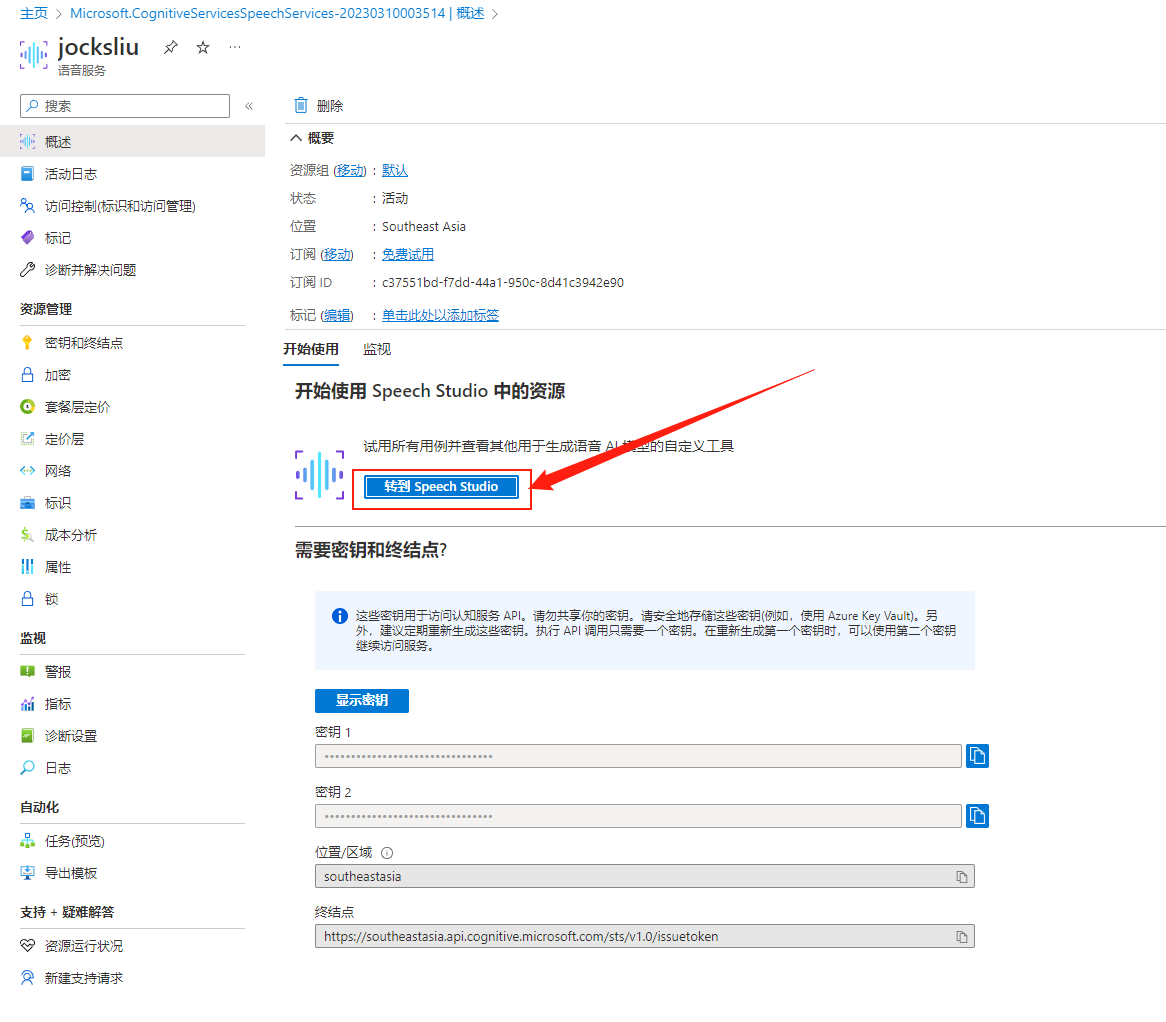Click the Southeast Asia location value
The height and width of the screenshot is (1022, 1166).
point(424,226)
